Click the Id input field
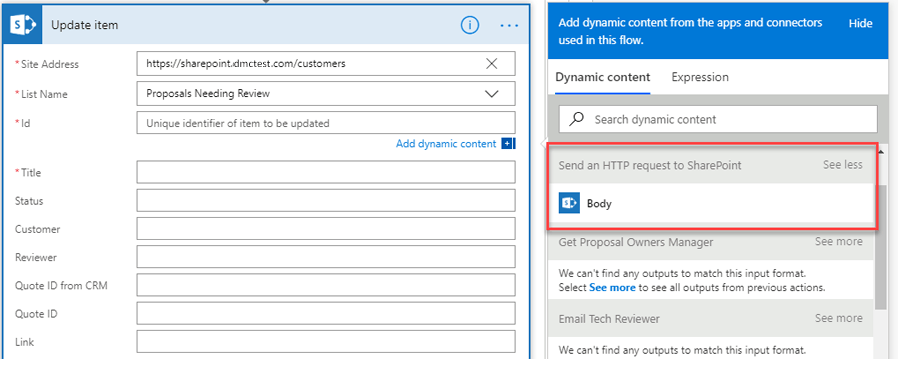The image size is (900, 369). click(x=326, y=123)
